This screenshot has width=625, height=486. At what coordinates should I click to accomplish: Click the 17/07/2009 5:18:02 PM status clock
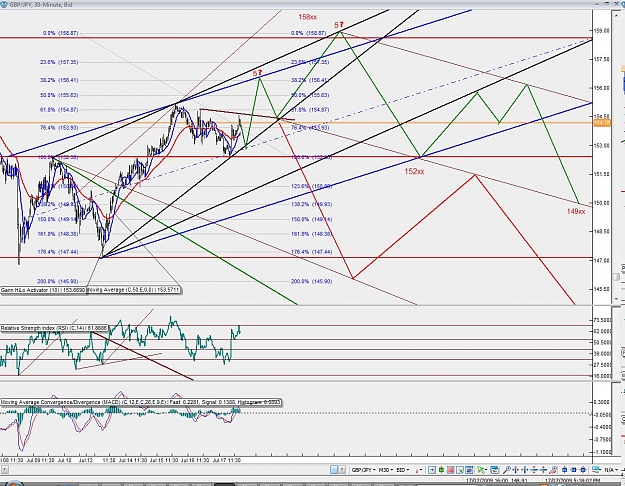point(572,481)
